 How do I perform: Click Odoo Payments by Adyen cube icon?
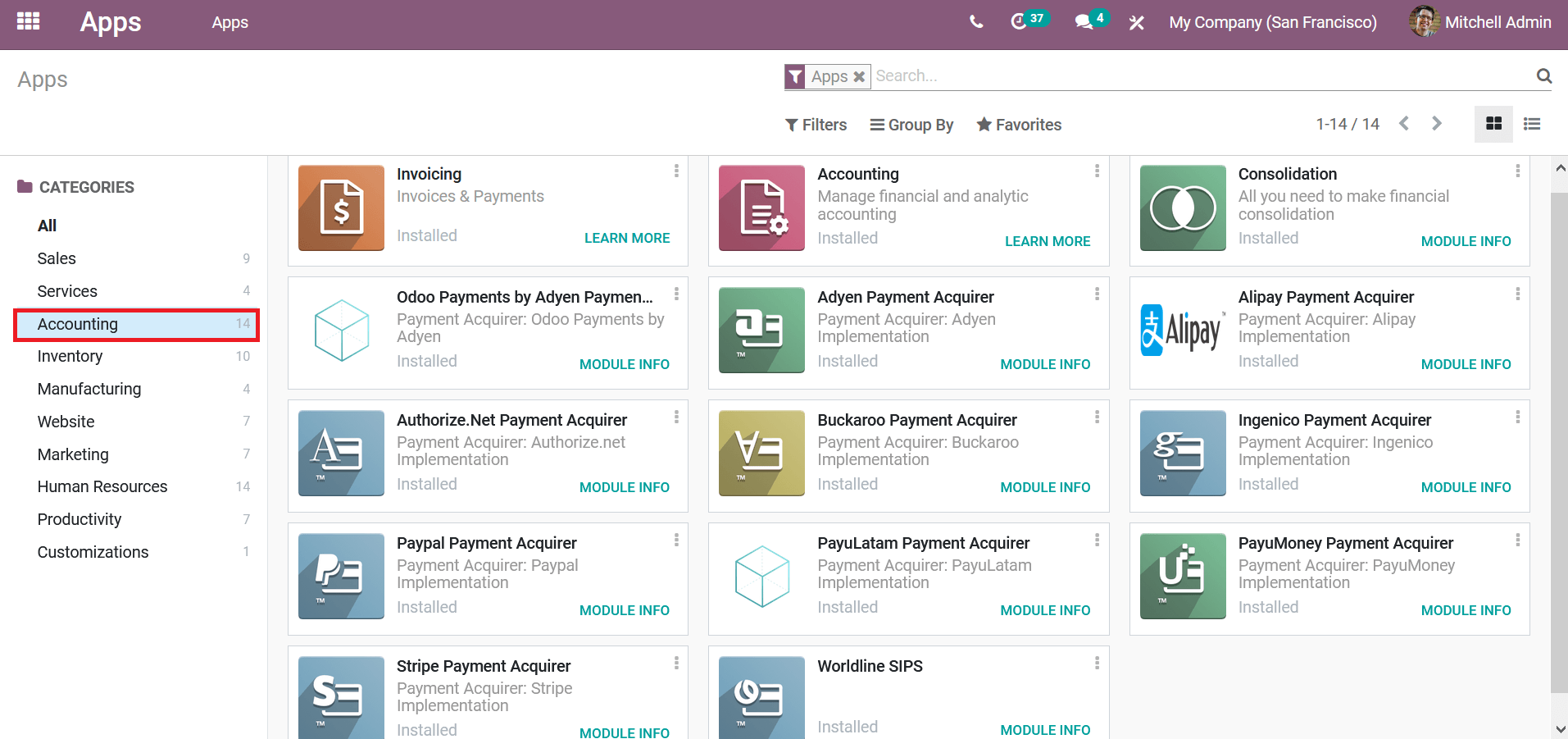(x=341, y=331)
